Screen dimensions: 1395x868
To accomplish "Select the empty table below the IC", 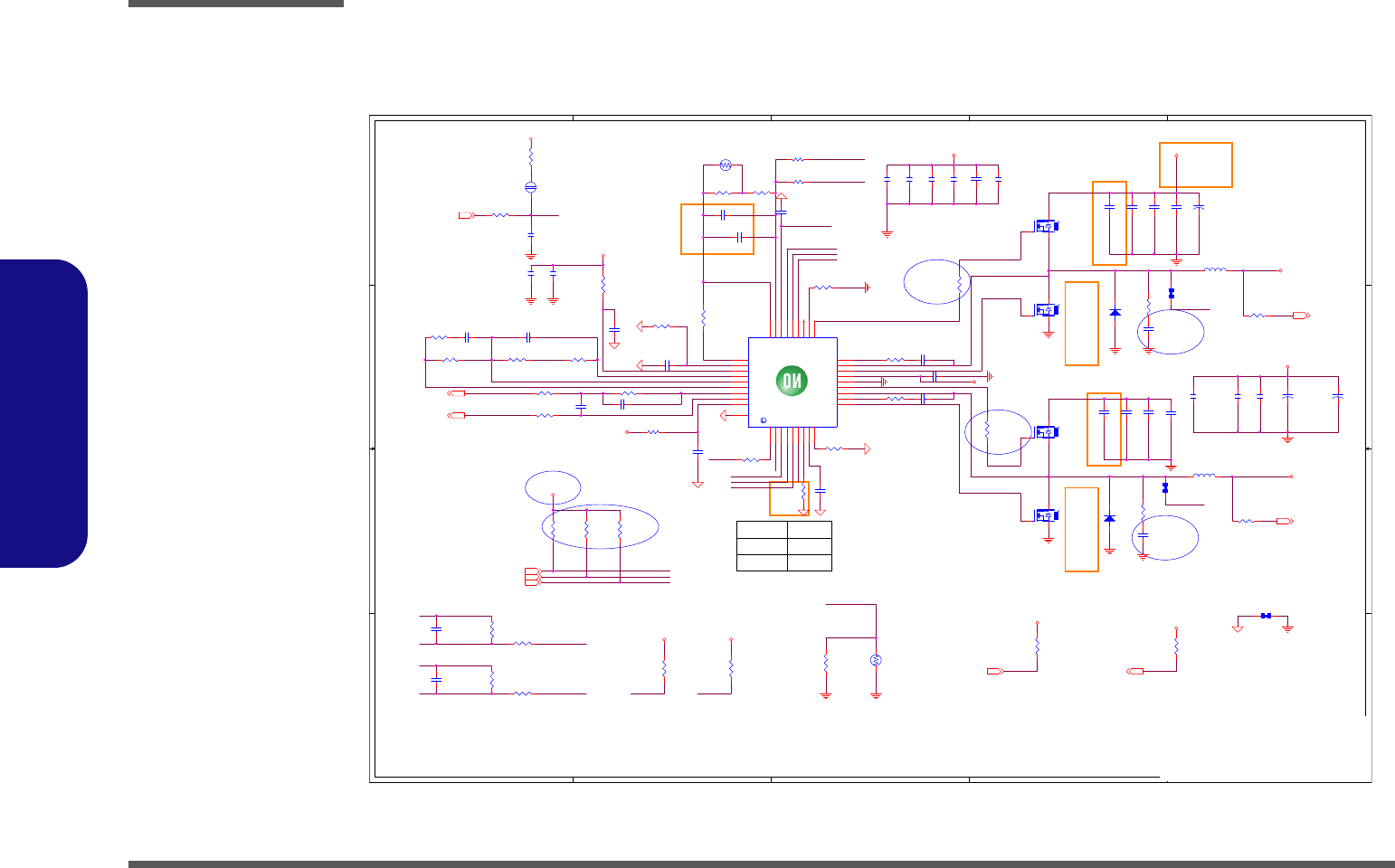I will (784, 546).
